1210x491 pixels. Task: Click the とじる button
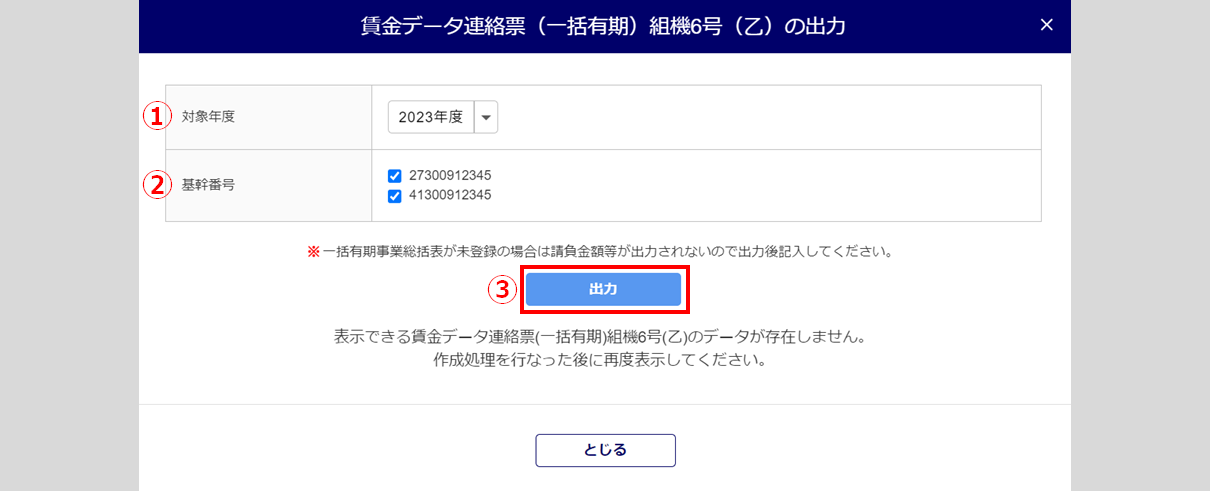click(x=605, y=450)
